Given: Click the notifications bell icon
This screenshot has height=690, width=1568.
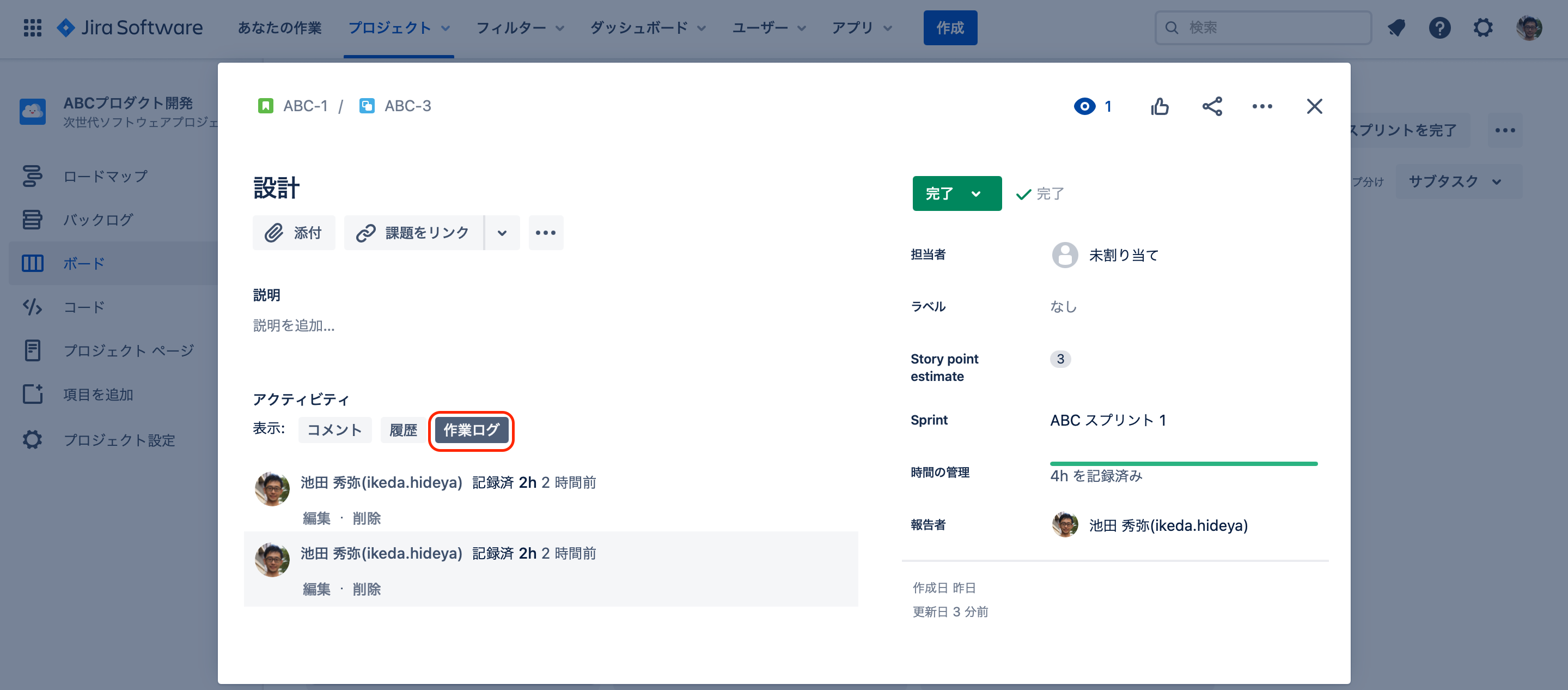Looking at the screenshot, I should click(x=1396, y=28).
